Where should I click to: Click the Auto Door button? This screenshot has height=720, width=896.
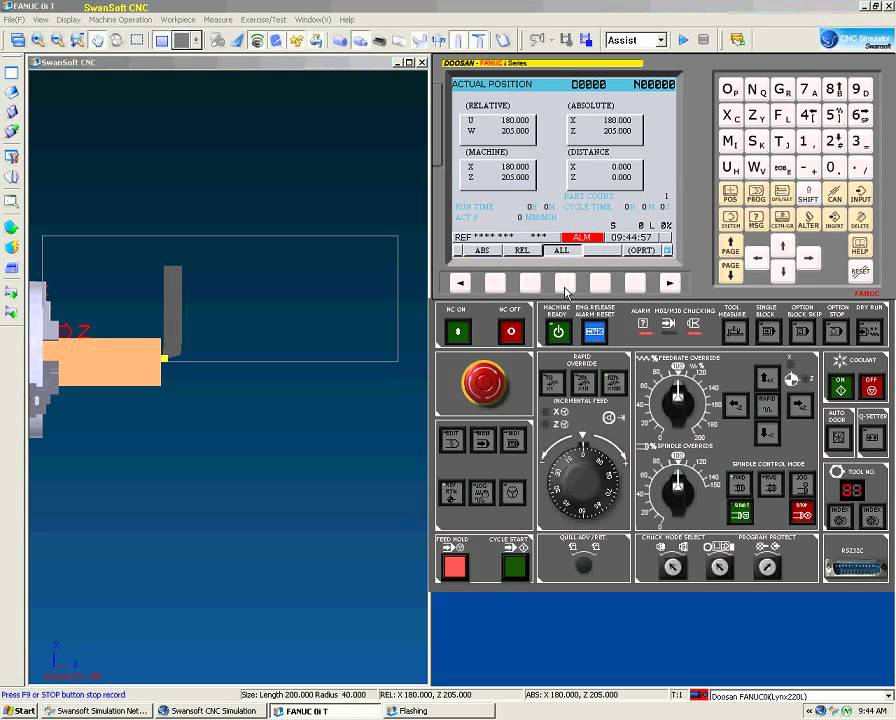(x=838, y=438)
